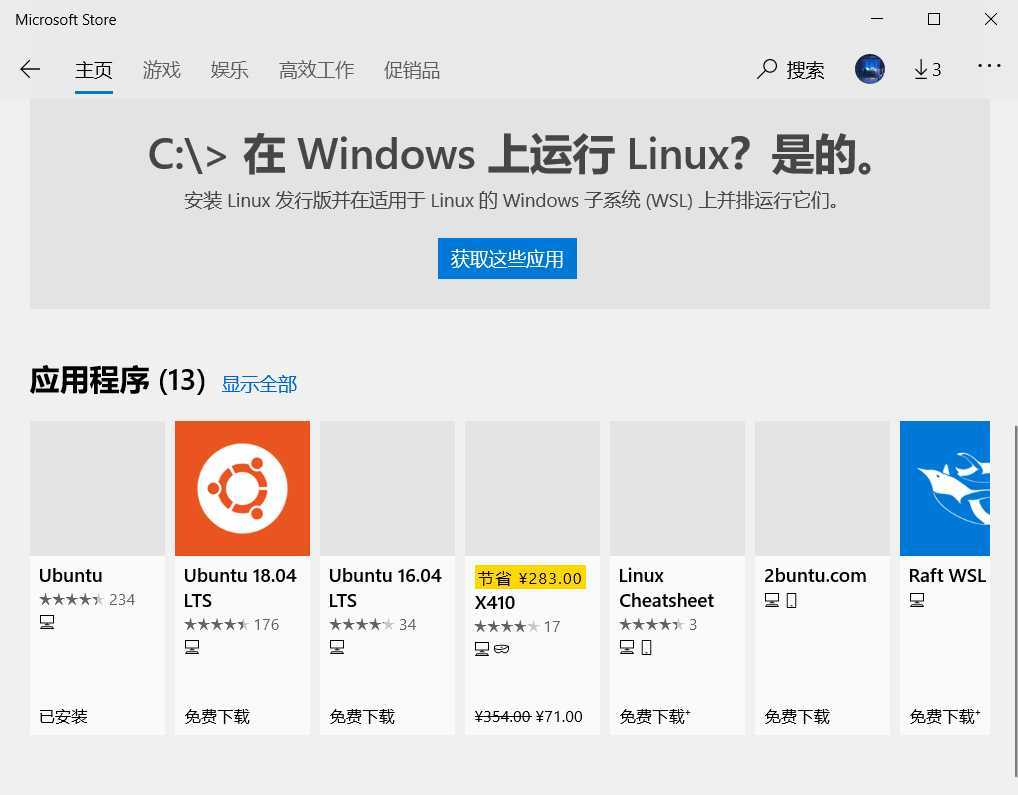Open the Raft WSL app thumbnail
The height and width of the screenshot is (795, 1018).
tap(945, 488)
